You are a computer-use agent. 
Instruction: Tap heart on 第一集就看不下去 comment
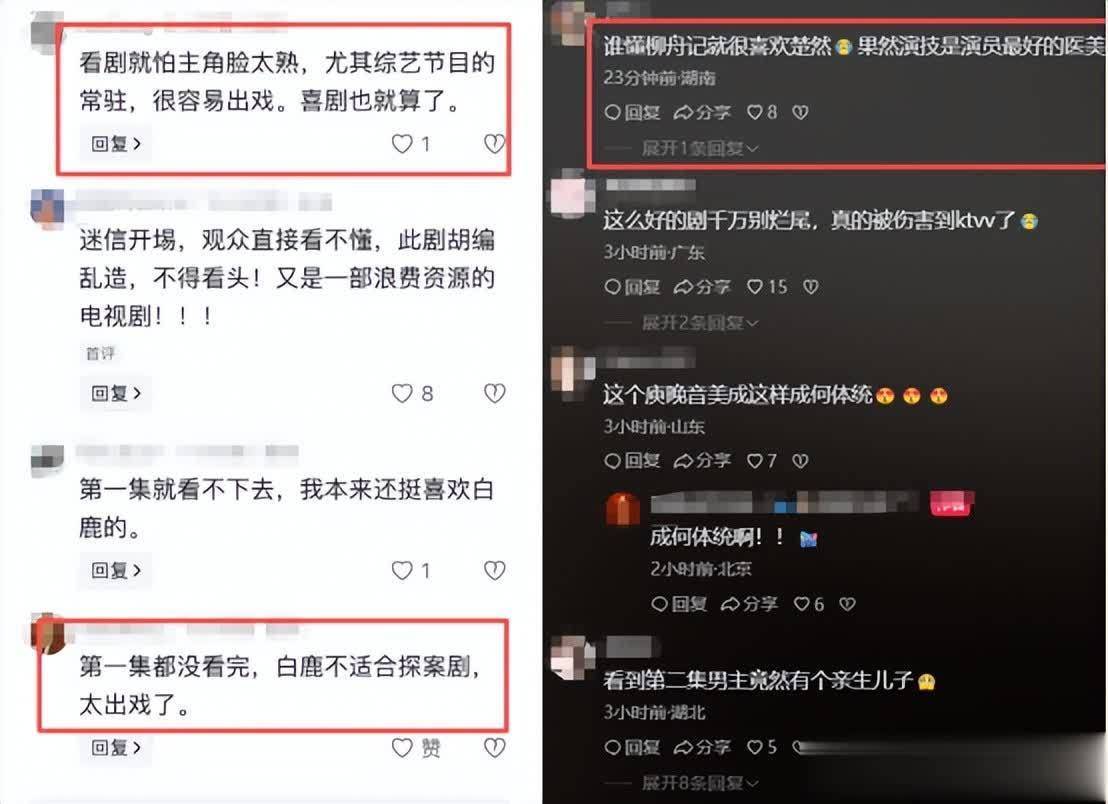[401, 571]
